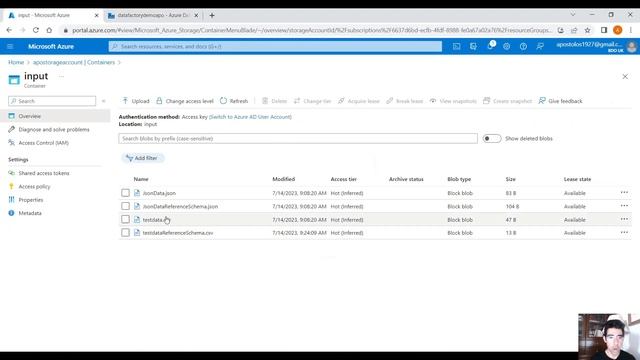Click the Upload toolbar button
The height and width of the screenshot is (360, 640).
(x=136, y=101)
